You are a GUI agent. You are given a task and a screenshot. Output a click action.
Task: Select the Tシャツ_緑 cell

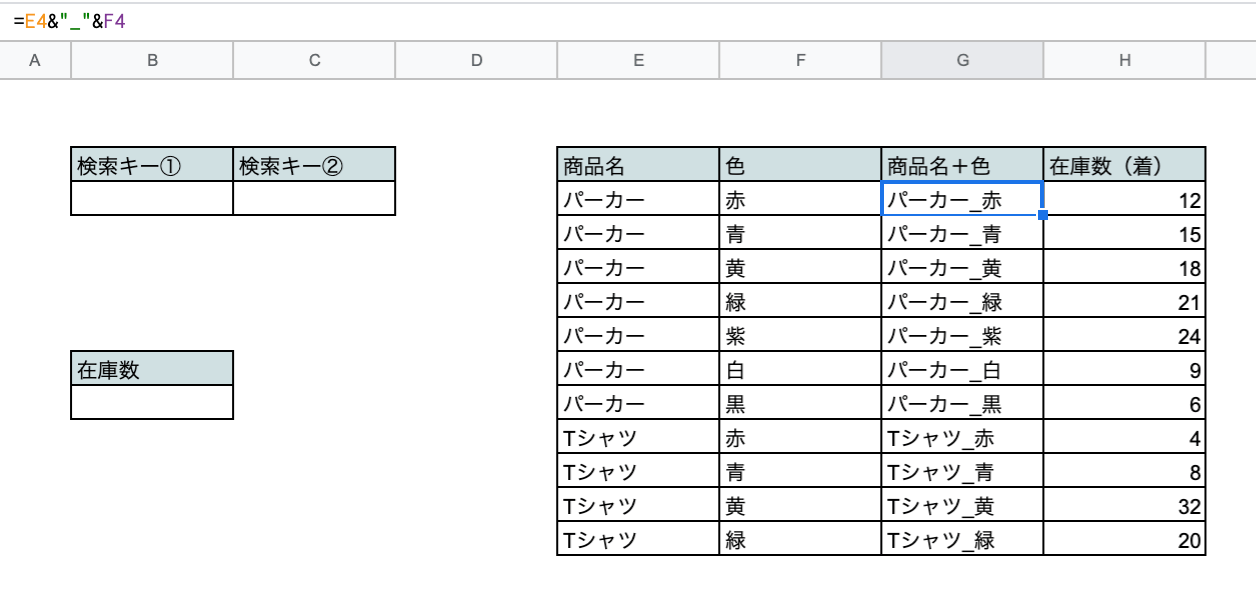pos(962,538)
